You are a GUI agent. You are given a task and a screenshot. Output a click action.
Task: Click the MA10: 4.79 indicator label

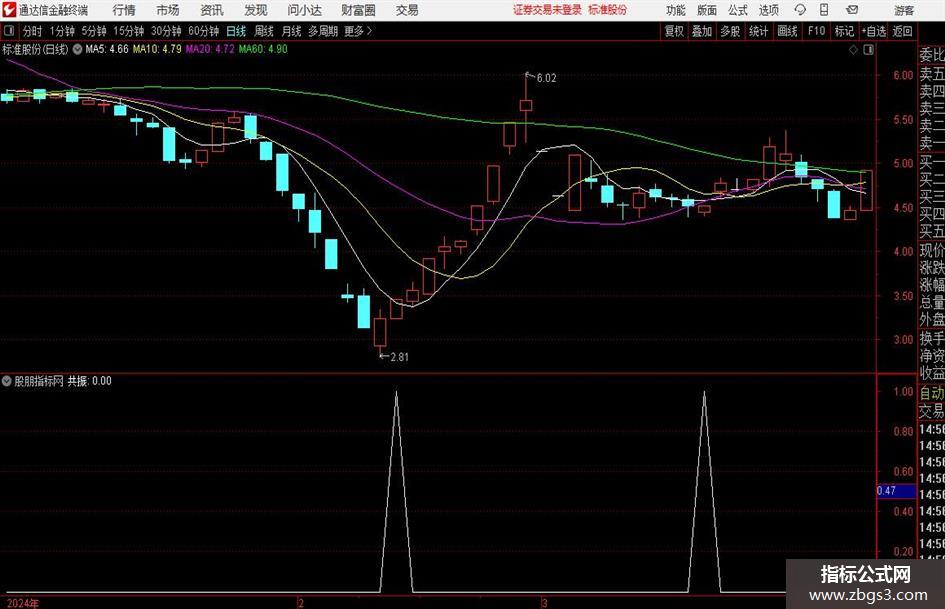click(157, 49)
